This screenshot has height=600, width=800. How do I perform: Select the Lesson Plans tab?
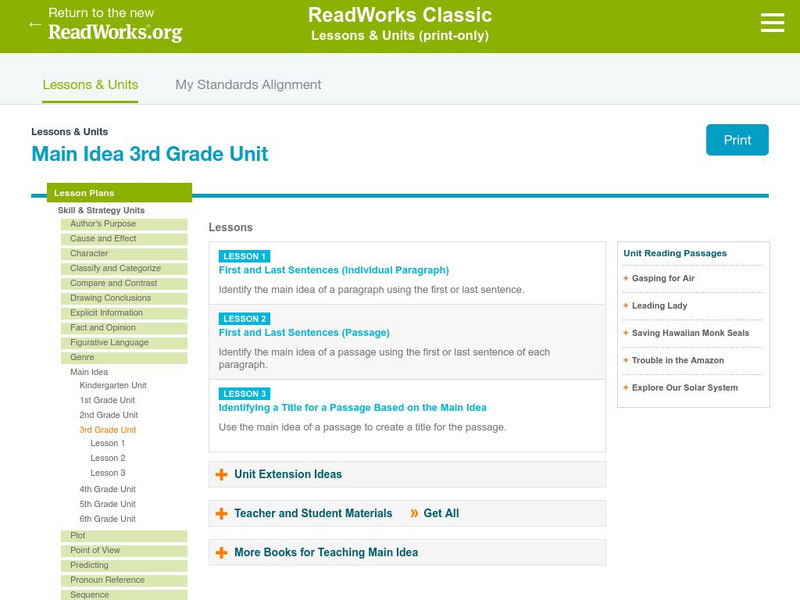[119, 193]
